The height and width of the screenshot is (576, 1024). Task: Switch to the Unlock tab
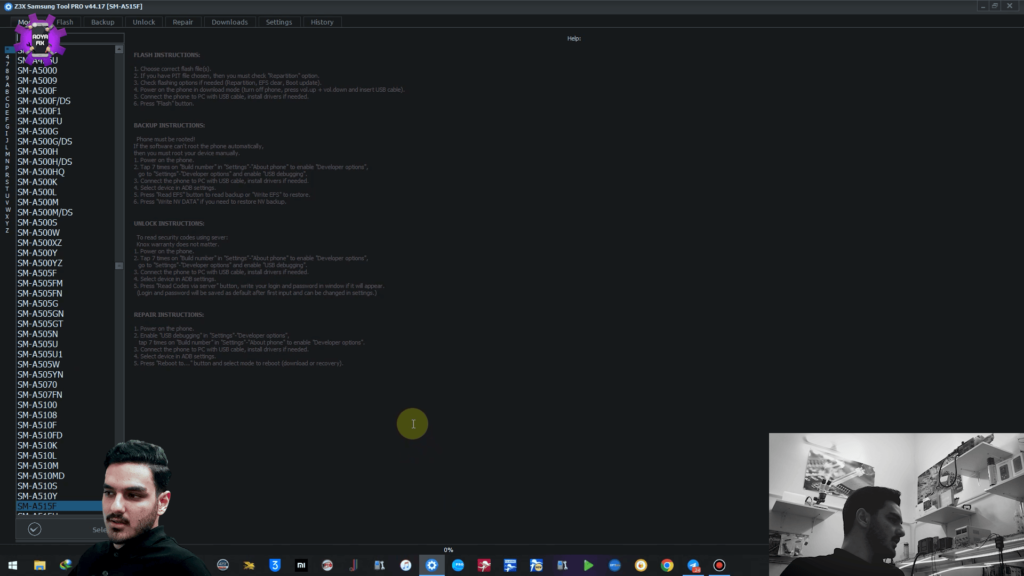(144, 22)
